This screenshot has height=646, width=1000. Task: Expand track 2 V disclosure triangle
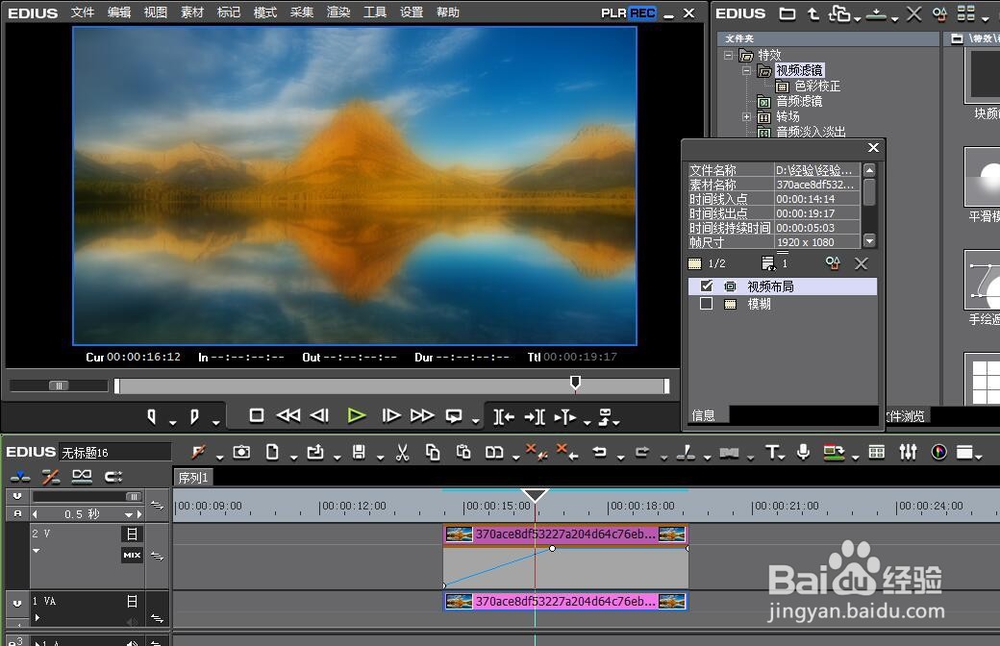(x=36, y=550)
